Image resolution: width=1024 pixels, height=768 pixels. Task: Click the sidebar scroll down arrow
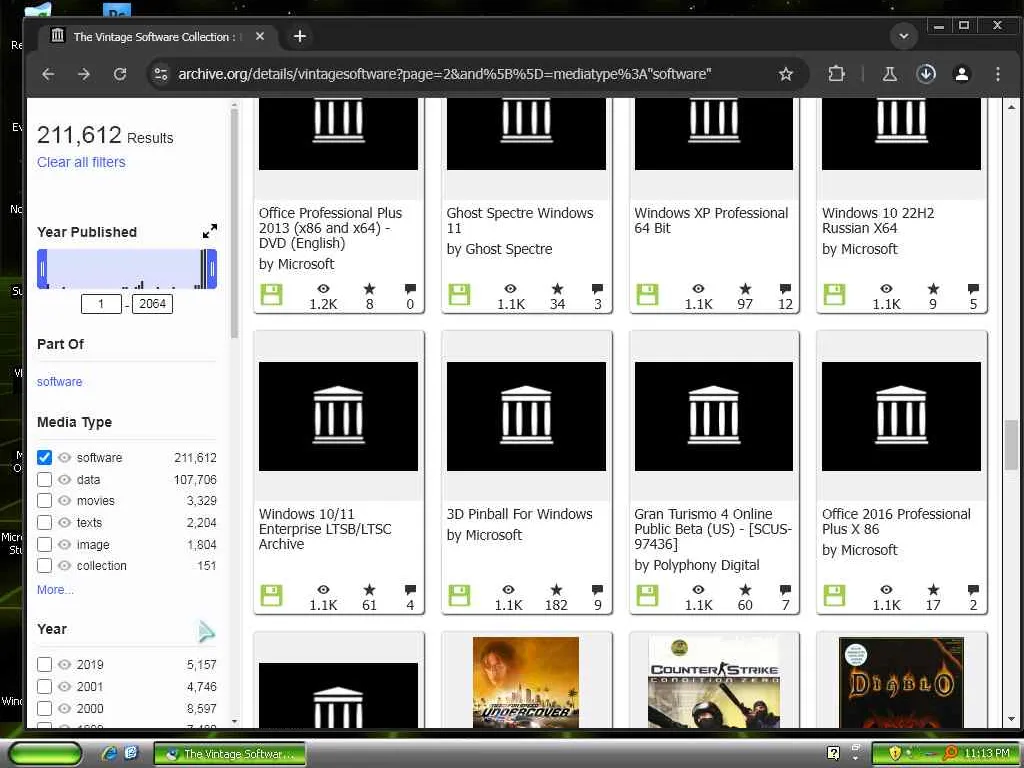[x=234, y=722]
